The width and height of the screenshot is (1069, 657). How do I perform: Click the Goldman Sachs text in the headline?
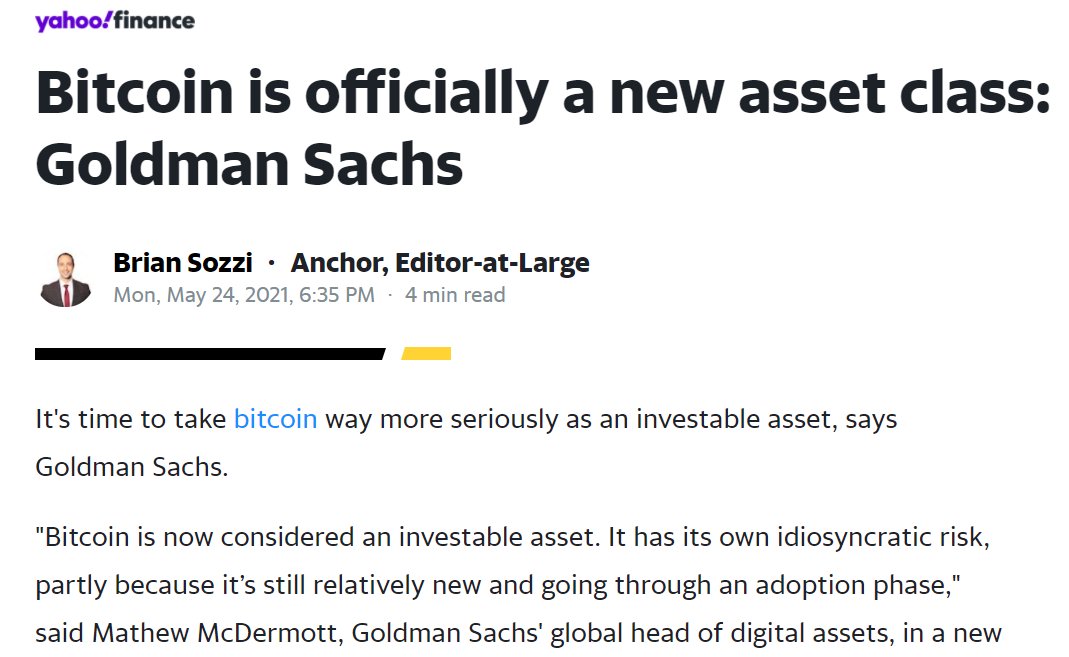click(x=249, y=164)
